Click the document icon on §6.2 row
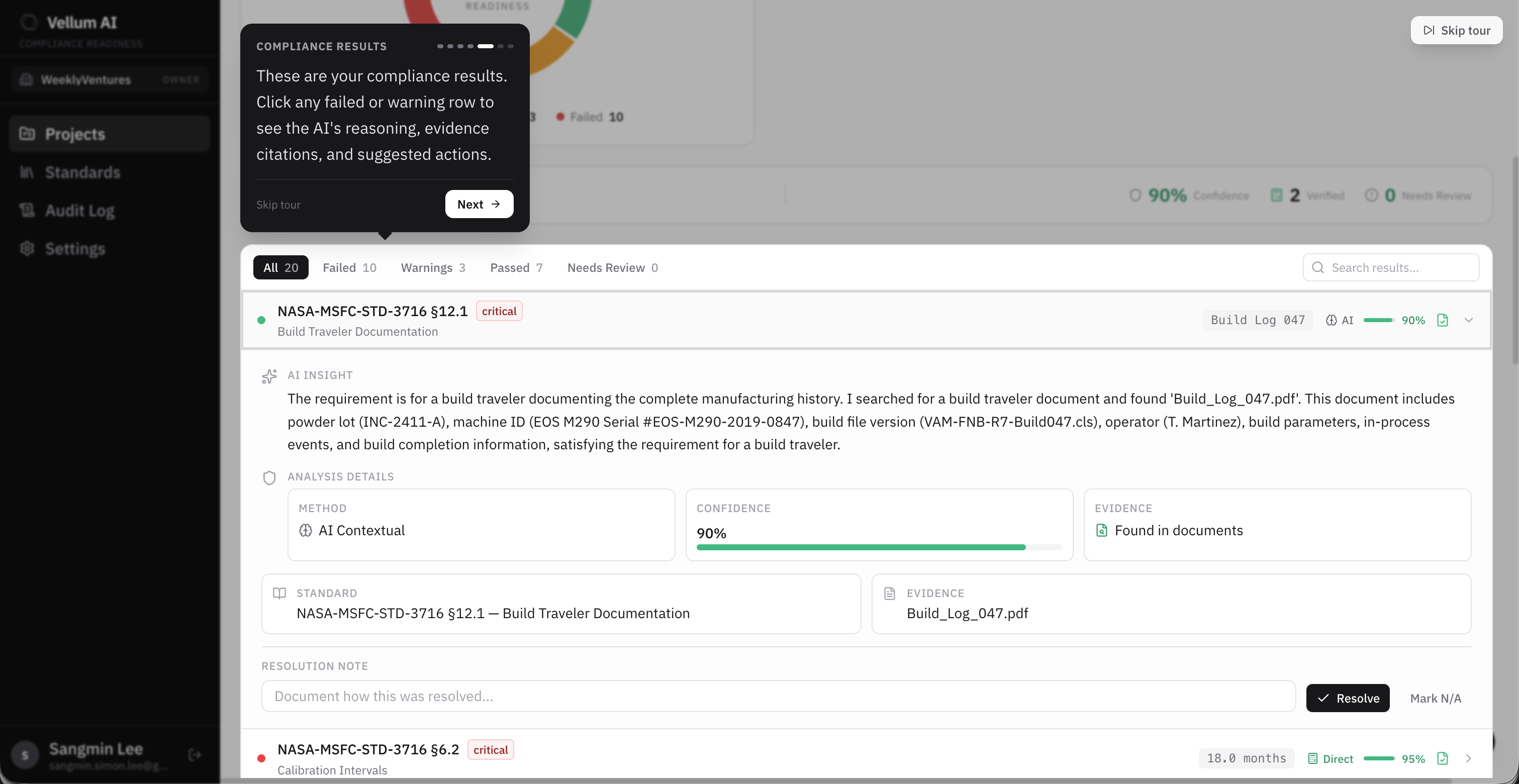Image resolution: width=1519 pixels, height=784 pixels. pos(1442,759)
